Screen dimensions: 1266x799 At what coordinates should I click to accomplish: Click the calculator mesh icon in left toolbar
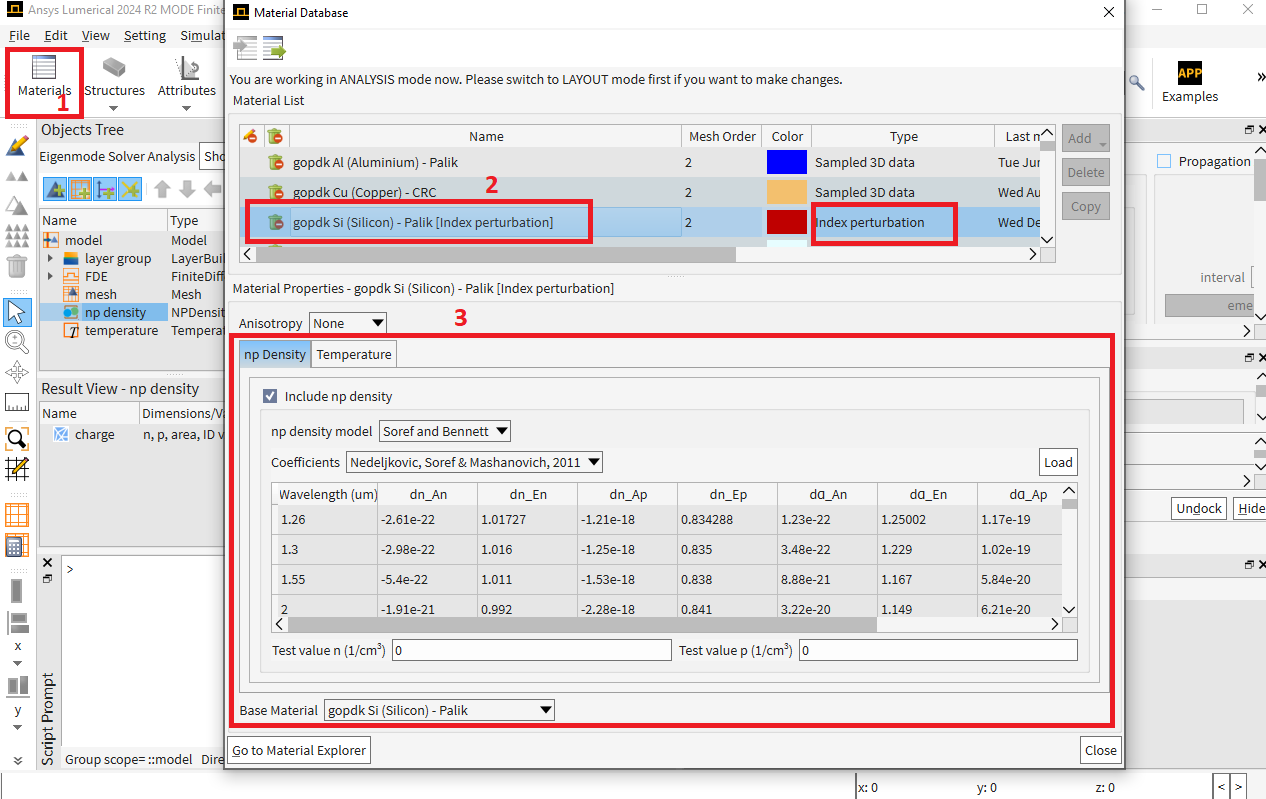[x=17, y=546]
